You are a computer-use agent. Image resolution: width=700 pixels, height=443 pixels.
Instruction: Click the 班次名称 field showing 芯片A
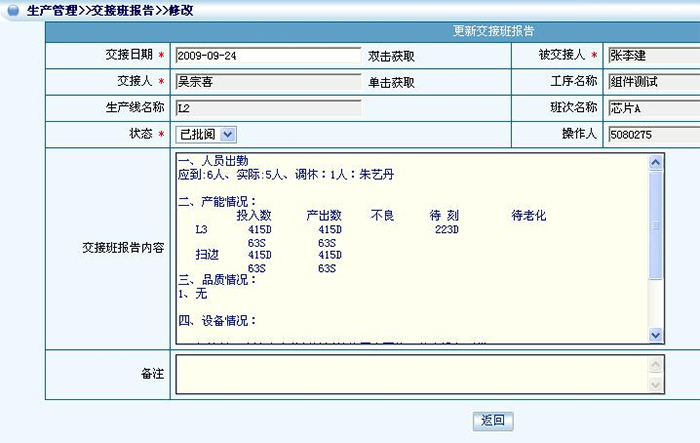pyautogui.click(x=652, y=108)
